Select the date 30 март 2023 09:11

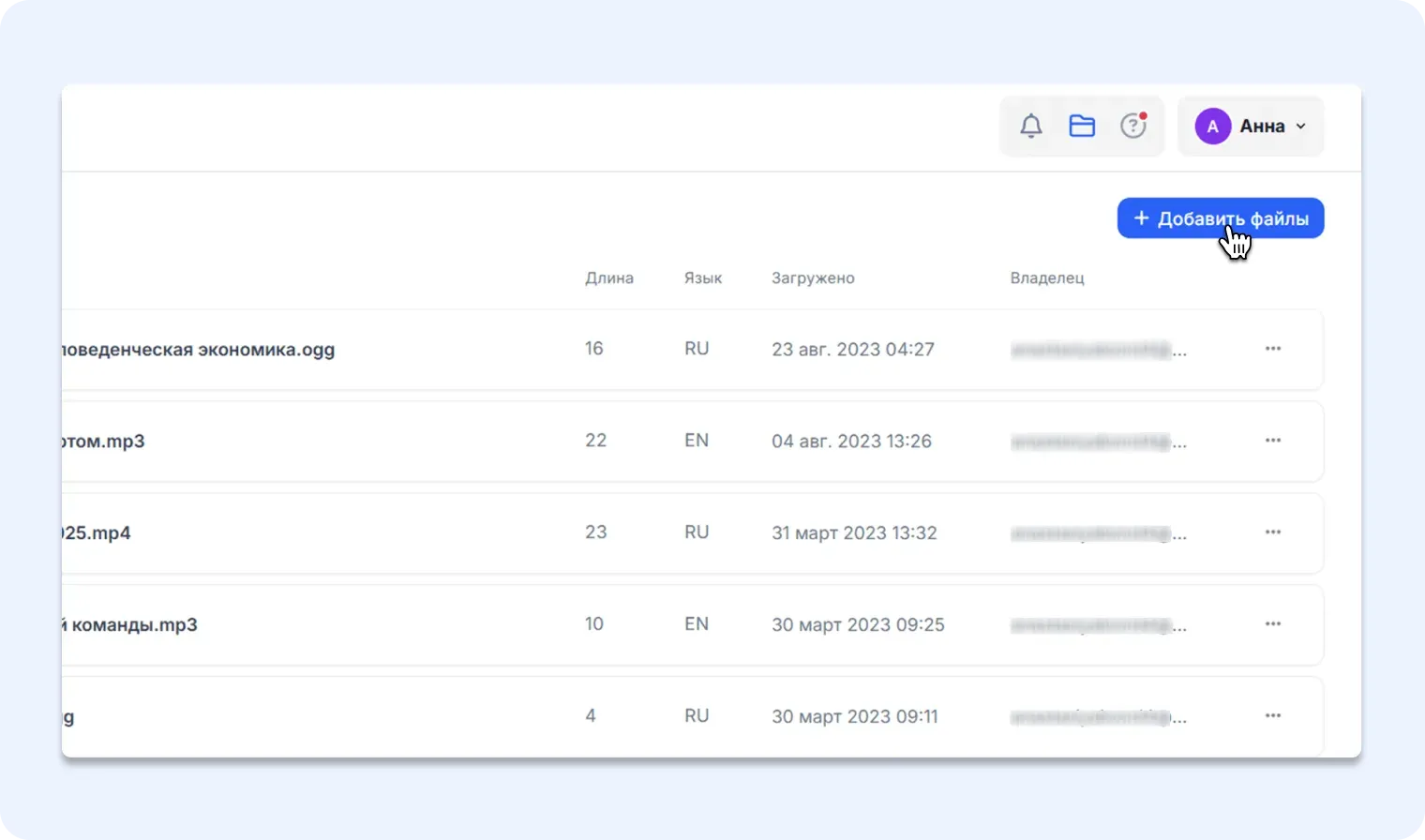tap(855, 717)
